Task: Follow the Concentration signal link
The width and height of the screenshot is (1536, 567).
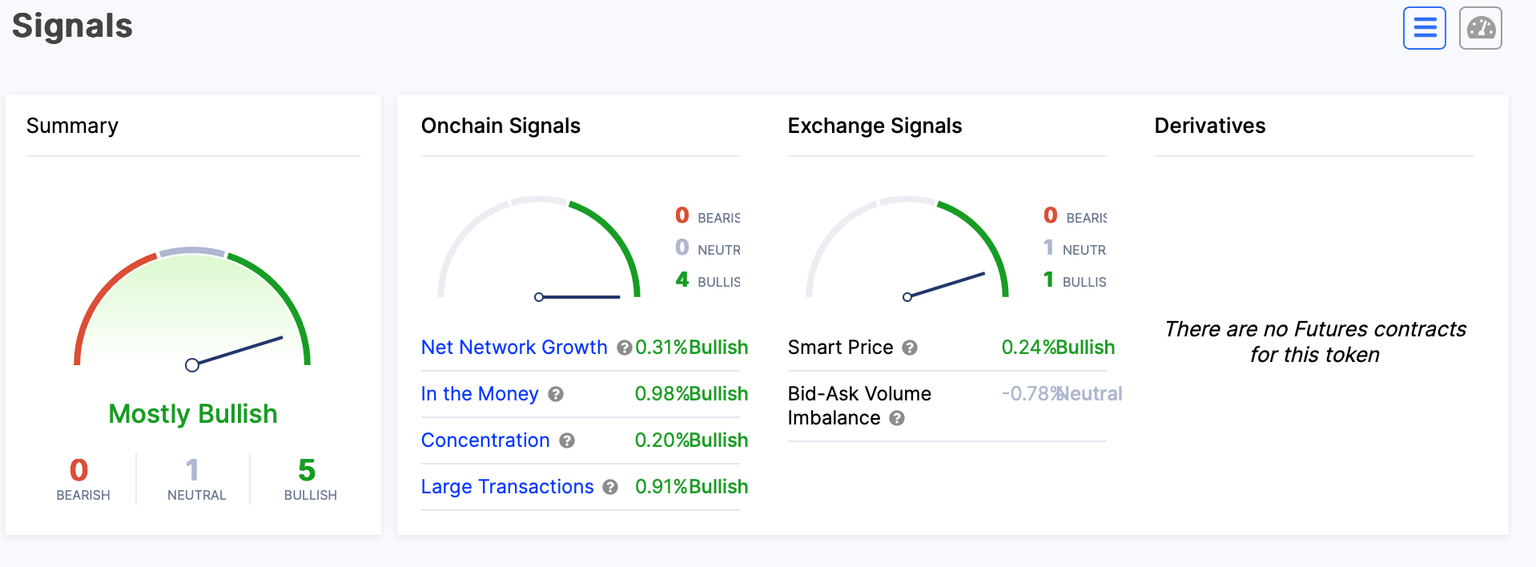Action: point(485,440)
